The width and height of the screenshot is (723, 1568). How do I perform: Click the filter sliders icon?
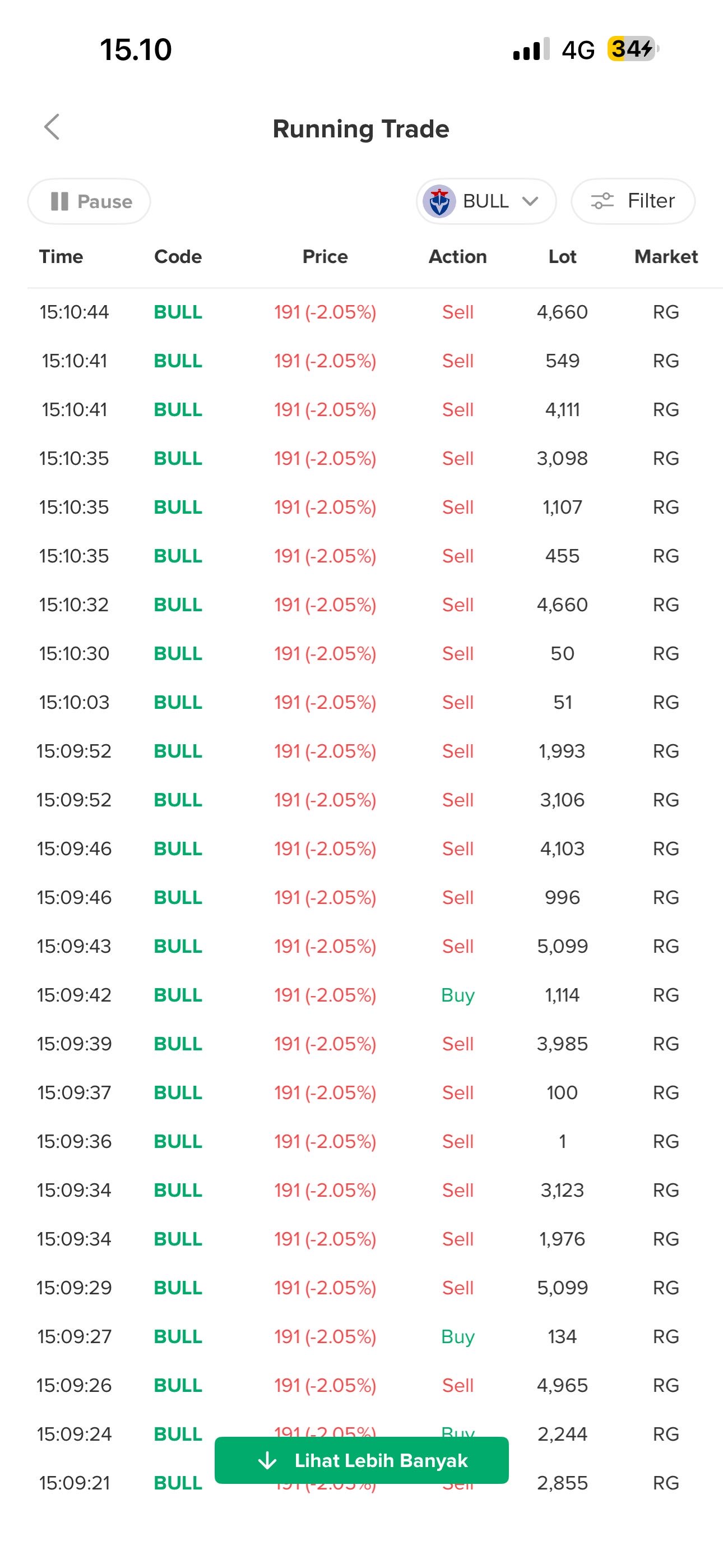tap(602, 201)
